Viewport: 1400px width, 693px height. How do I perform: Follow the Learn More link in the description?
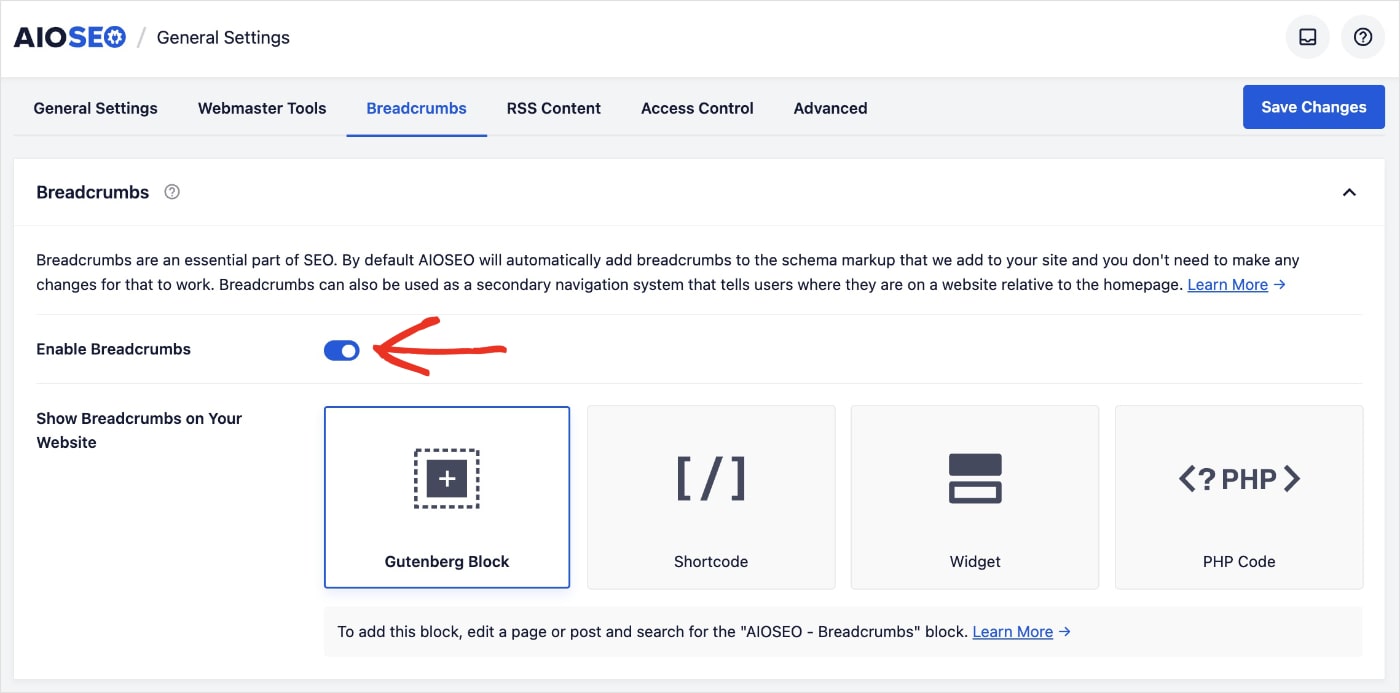click(1228, 285)
